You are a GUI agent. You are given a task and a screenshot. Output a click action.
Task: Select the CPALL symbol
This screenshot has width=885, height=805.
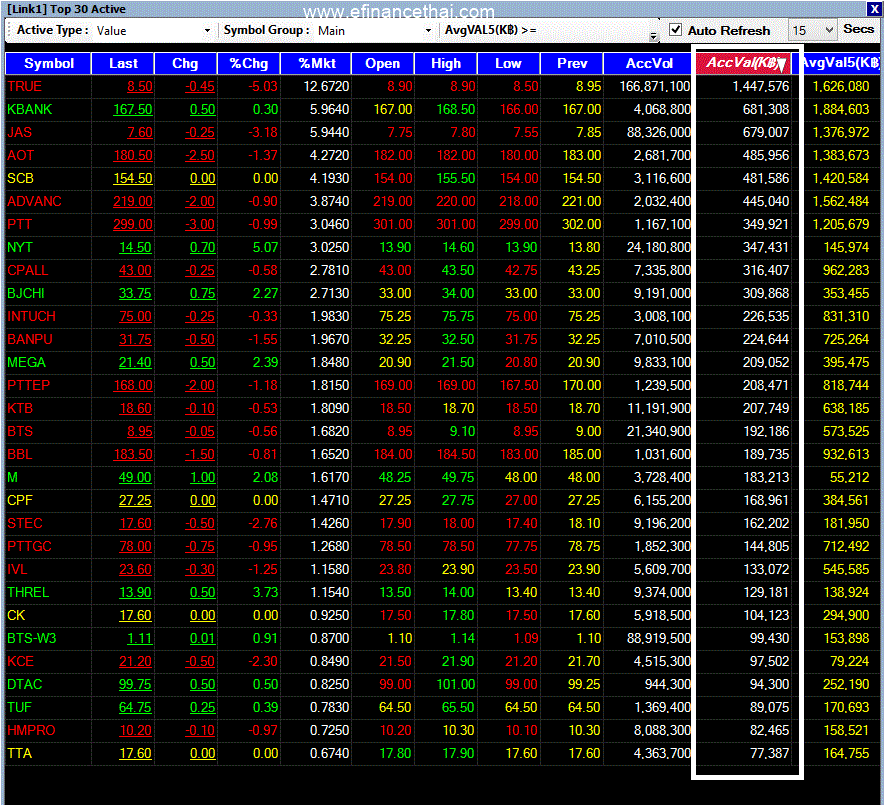[x=28, y=270]
